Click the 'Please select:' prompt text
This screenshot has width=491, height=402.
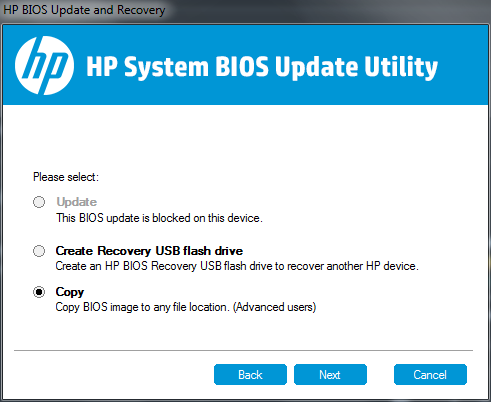(66, 177)
